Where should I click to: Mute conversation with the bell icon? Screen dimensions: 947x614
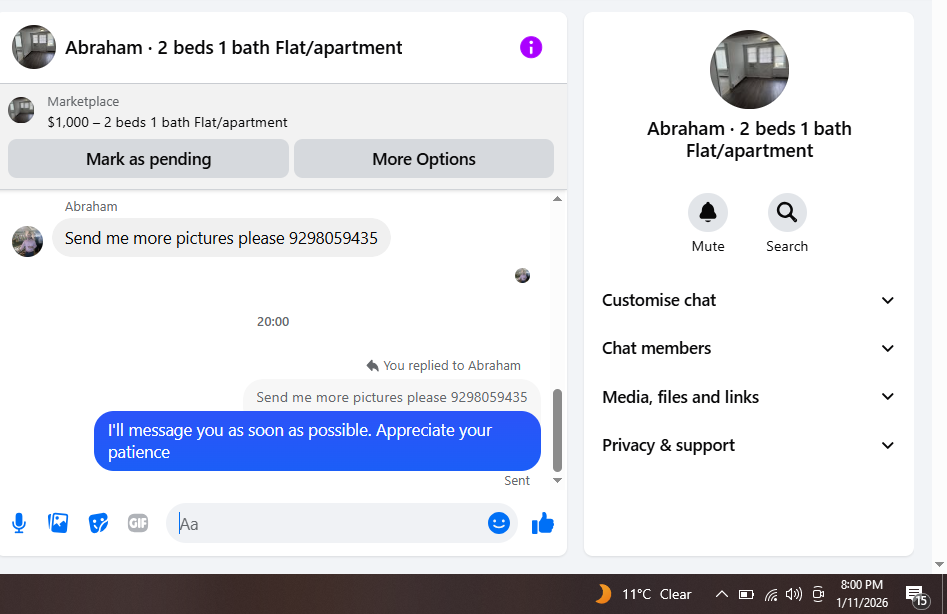pos(708,213)
